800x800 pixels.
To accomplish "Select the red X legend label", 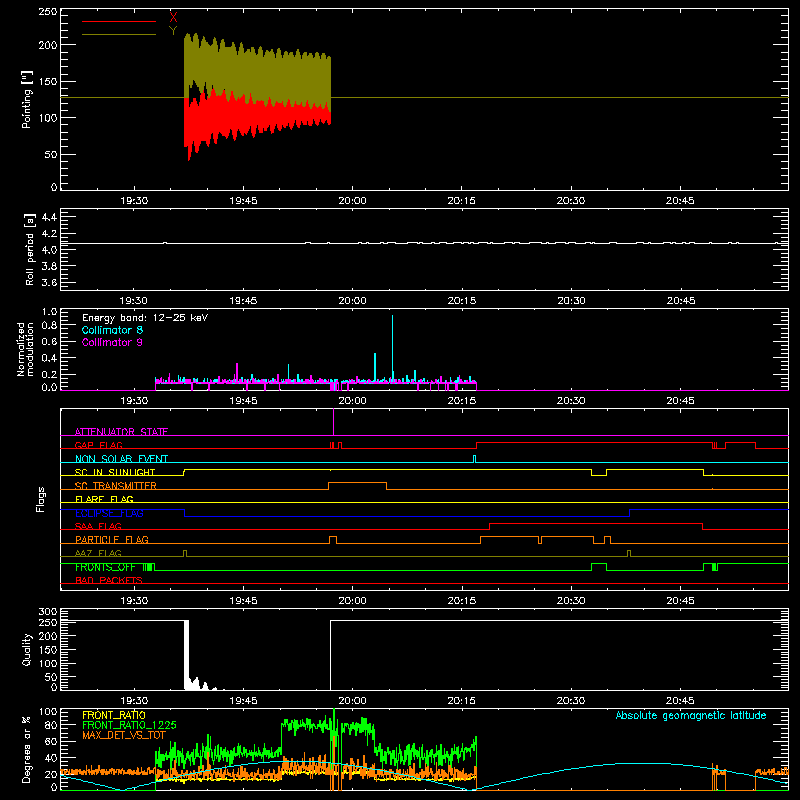I will click(x=173, y=18).
